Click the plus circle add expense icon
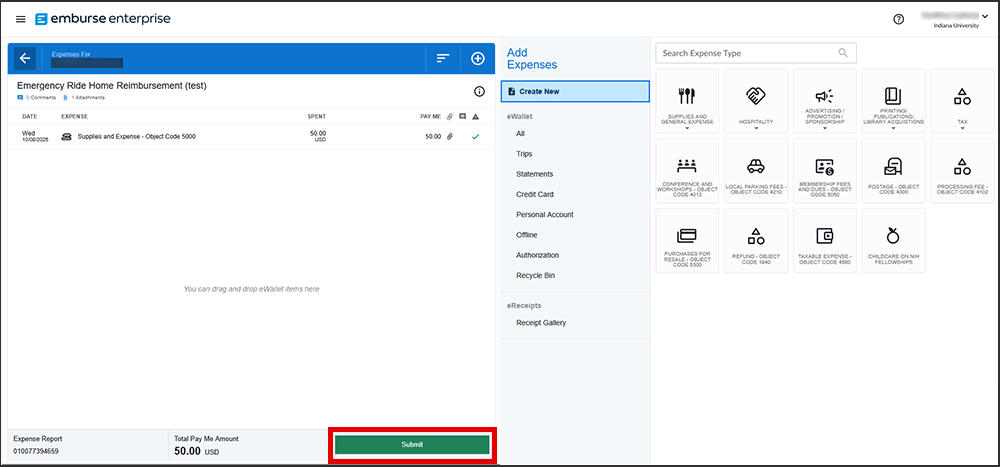Screen dimensions: 1000x467 477,59
